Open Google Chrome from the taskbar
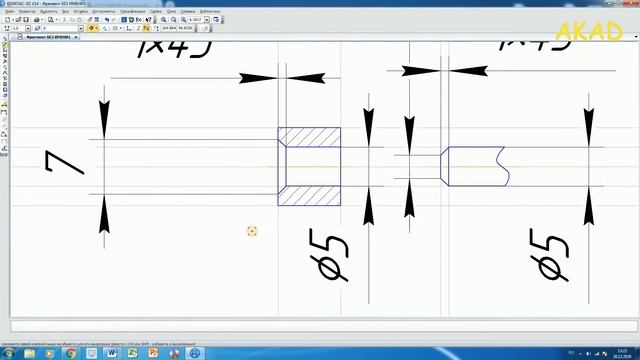This screenshot has width=640, height=360. (x=71, y=353)
